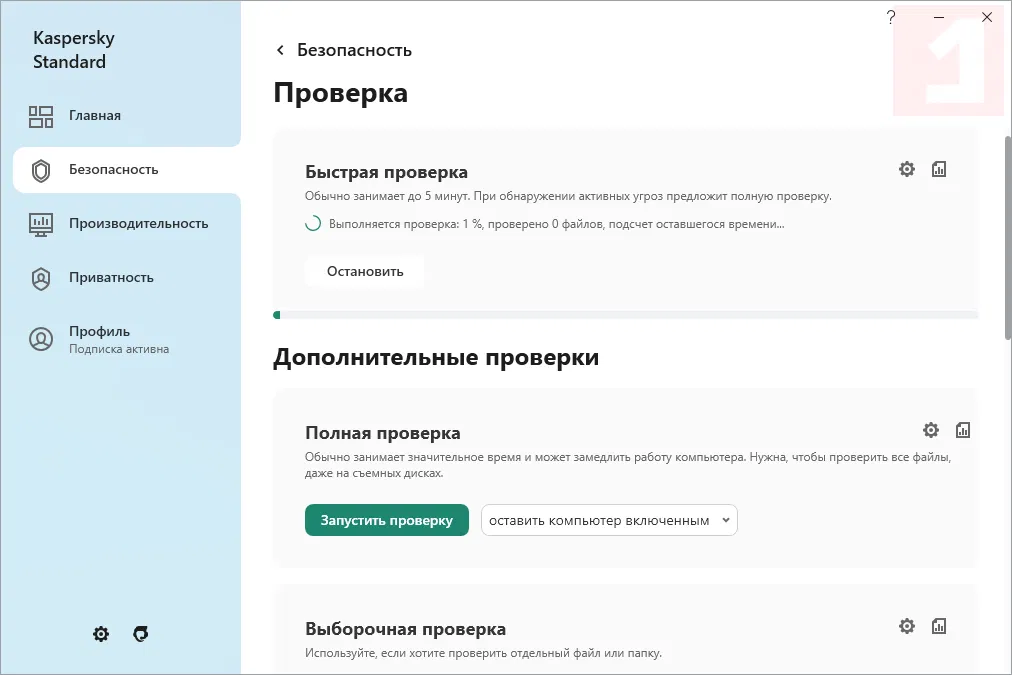Screen dimensions: 1012x675
Task: Click the Дополнительные проверки heading
Action: [x=436, y=358]
